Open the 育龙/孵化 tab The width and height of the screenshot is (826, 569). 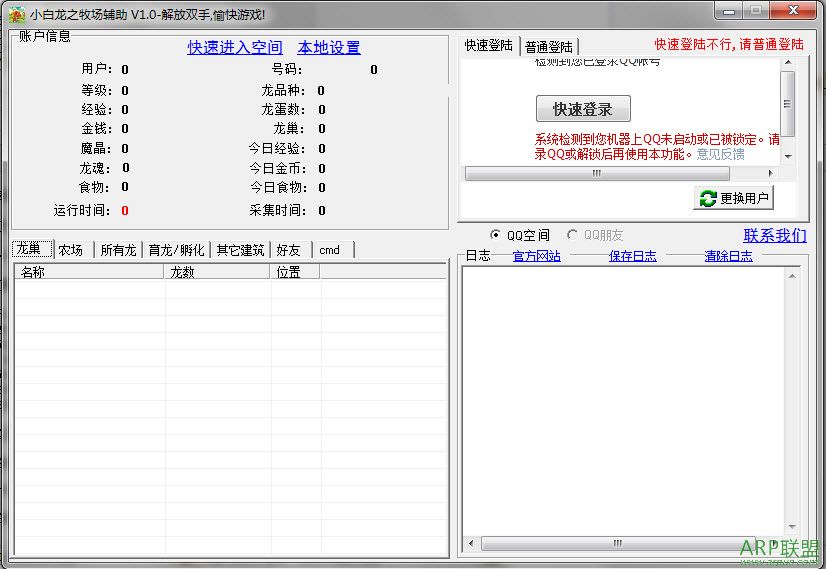coord(176,250)
